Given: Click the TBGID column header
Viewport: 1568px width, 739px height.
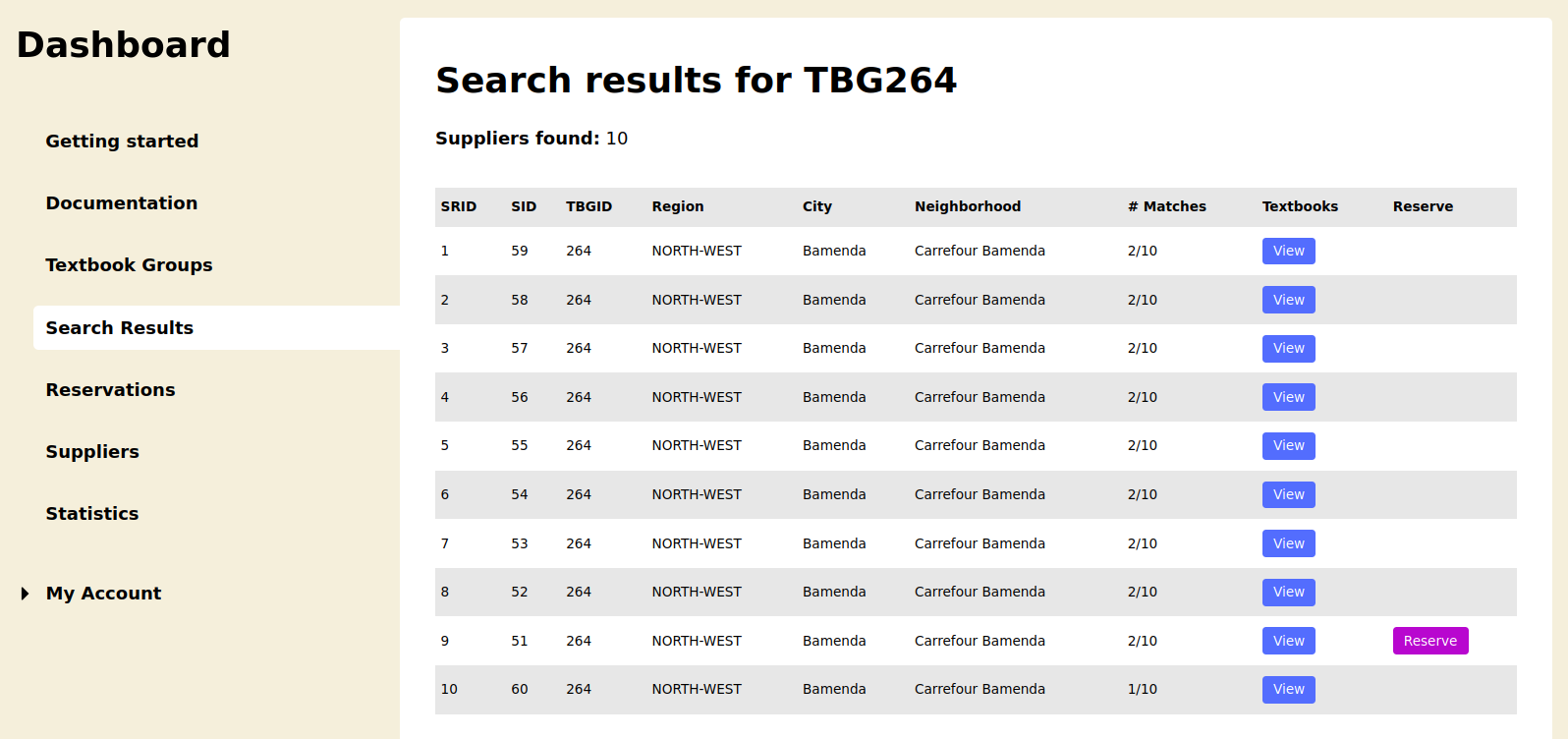Looking at the screenshot, I should tap(588, 206).
